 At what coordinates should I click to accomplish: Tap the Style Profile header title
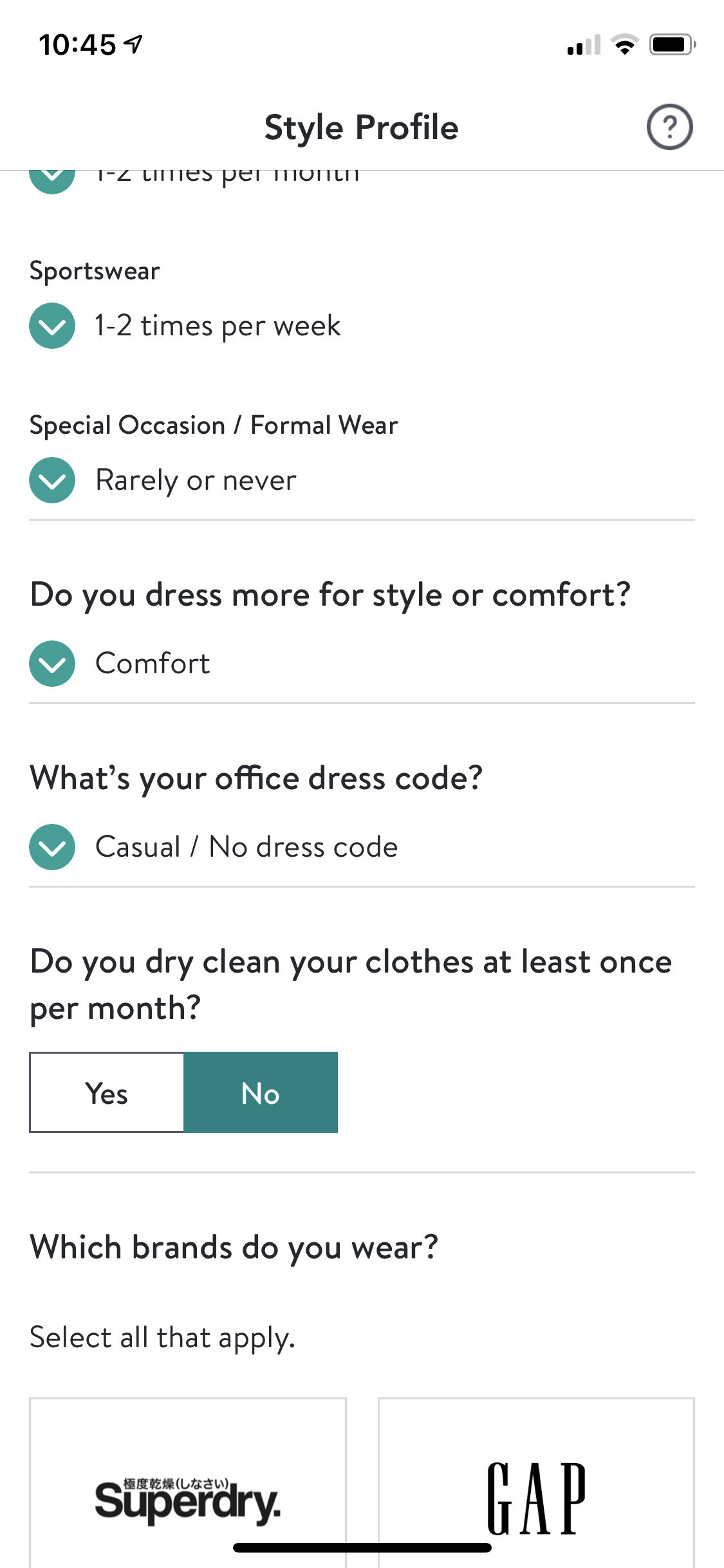tap(361, 127)
